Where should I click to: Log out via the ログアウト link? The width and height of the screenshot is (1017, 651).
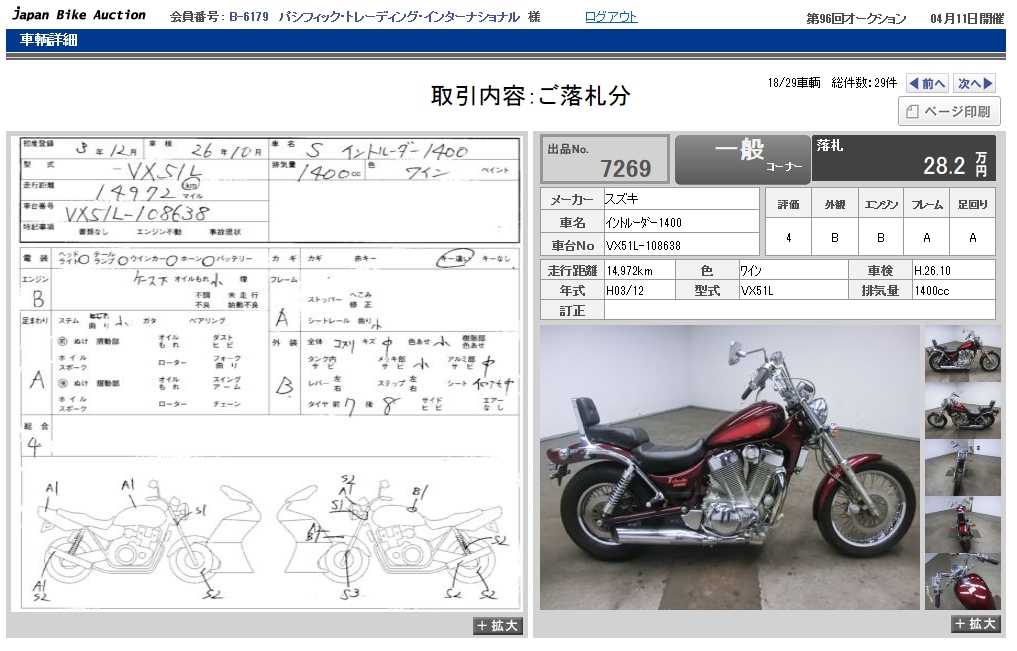(x=610, y=17)
